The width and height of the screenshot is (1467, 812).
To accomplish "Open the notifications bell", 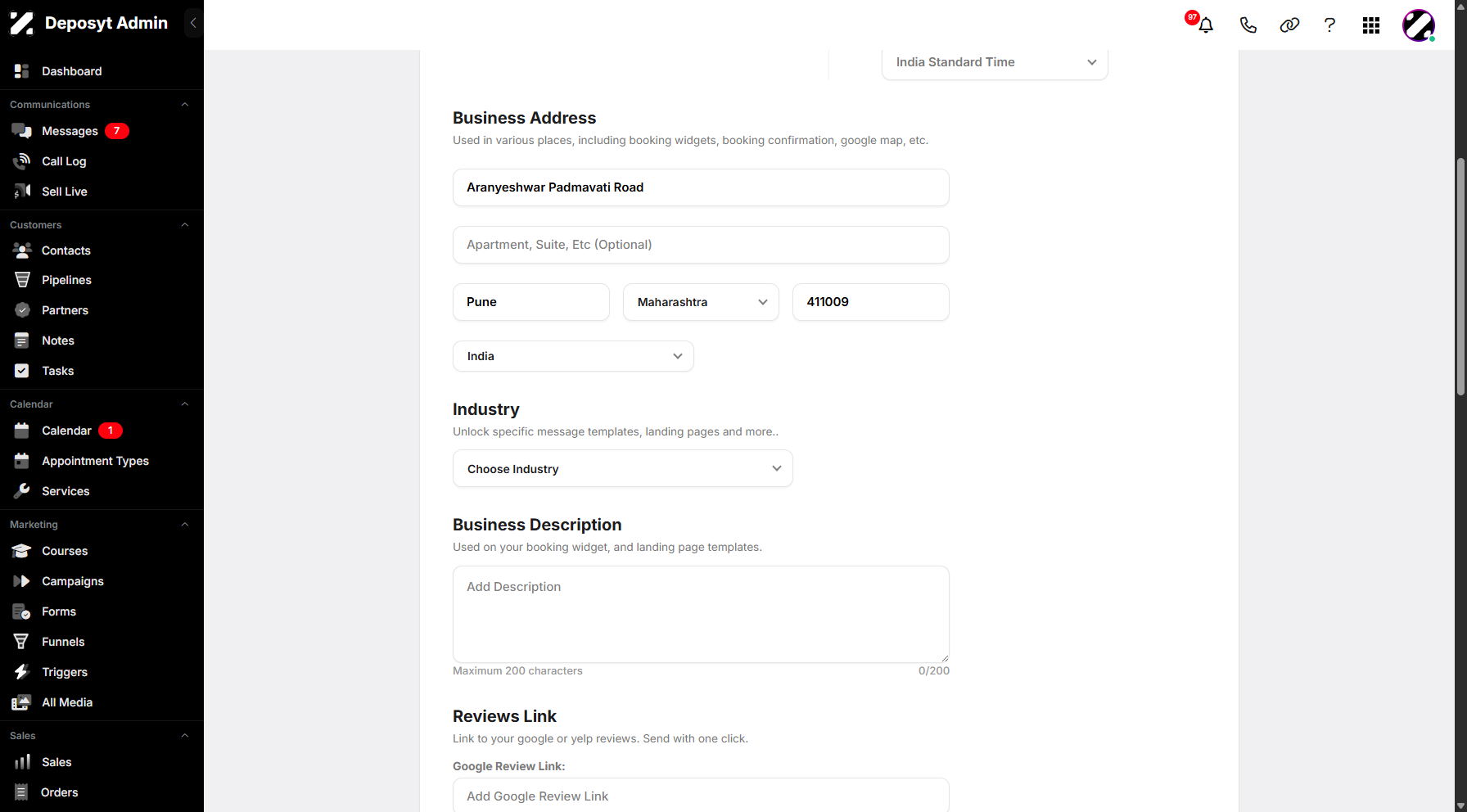I will [x=1206, y=25].
